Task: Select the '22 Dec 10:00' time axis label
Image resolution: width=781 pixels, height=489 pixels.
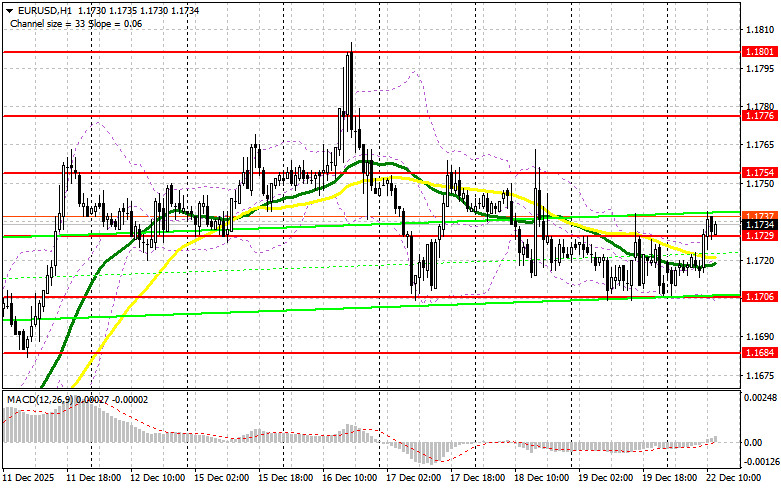Action: (x=734, y=478)
